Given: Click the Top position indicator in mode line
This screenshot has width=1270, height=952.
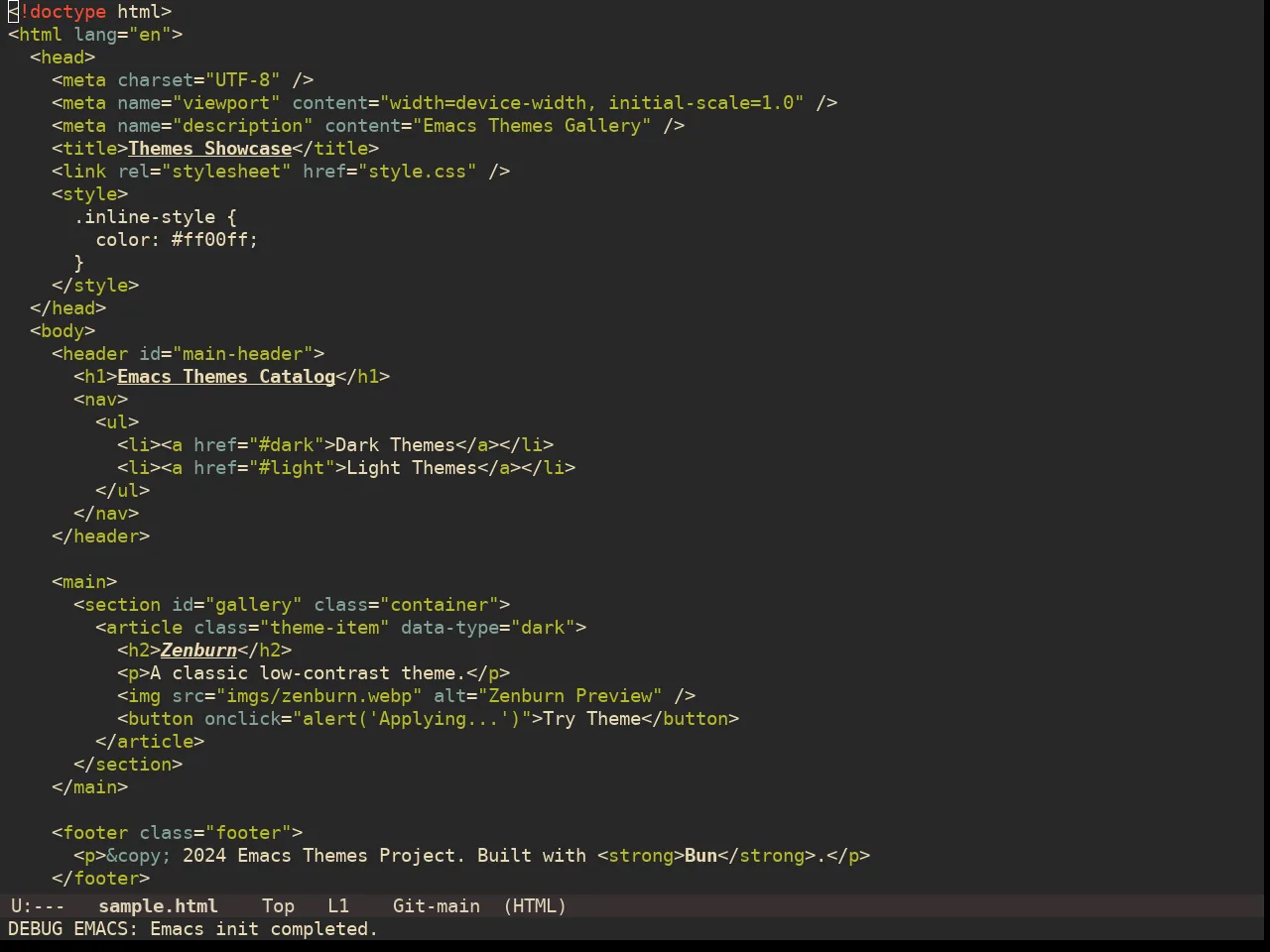Looking at the screenshot, I should [278, 906].
